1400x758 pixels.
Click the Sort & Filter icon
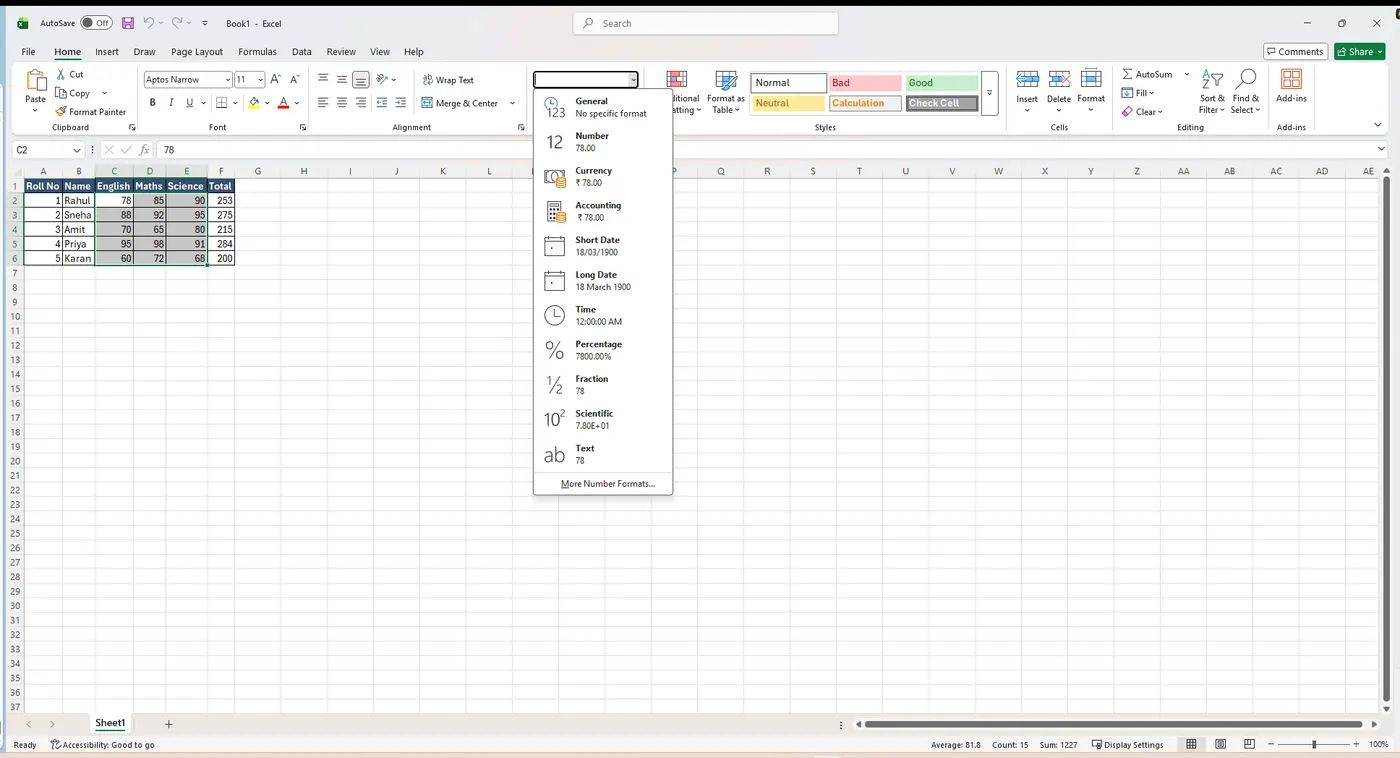coord(1212,79)
